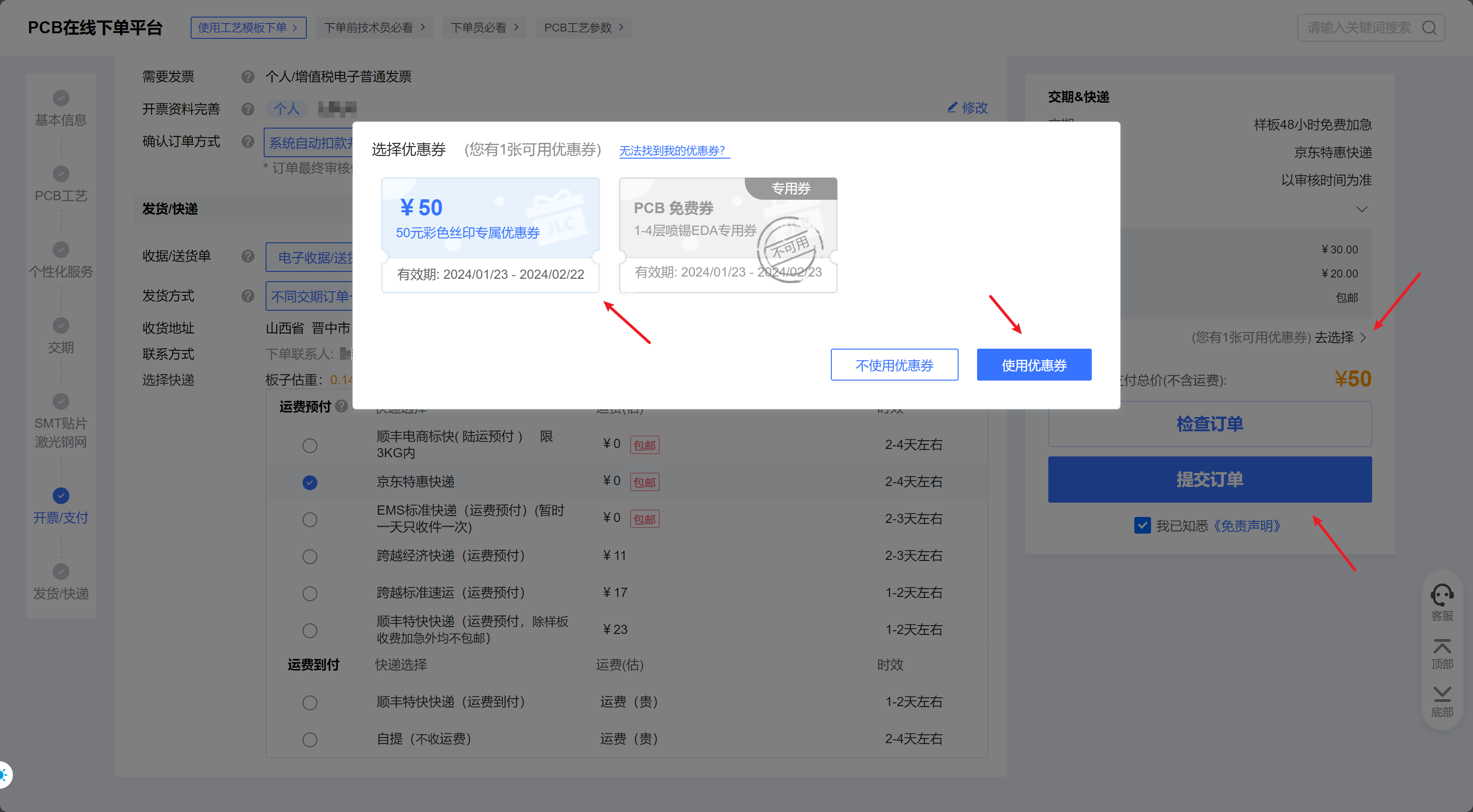Image resolution: width=1473 pixels, height=812 pixels.
Task: Jump to top with 顶部 icon
Action: click(x=1442, y=648)
